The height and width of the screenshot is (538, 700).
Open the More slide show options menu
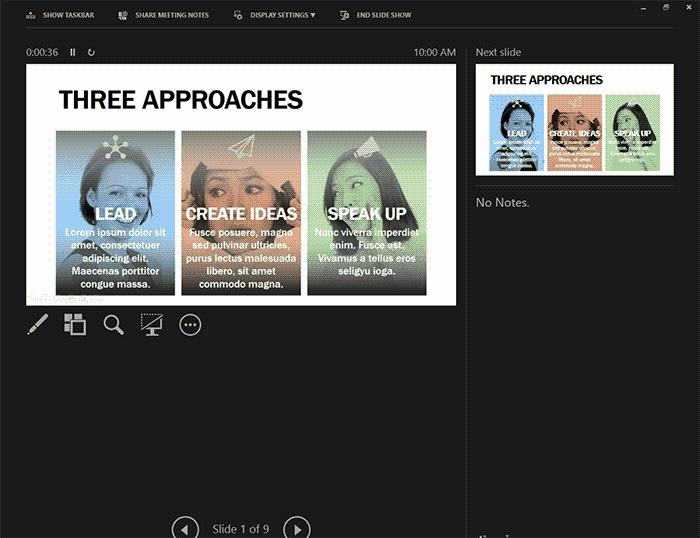tap(190, 325)
